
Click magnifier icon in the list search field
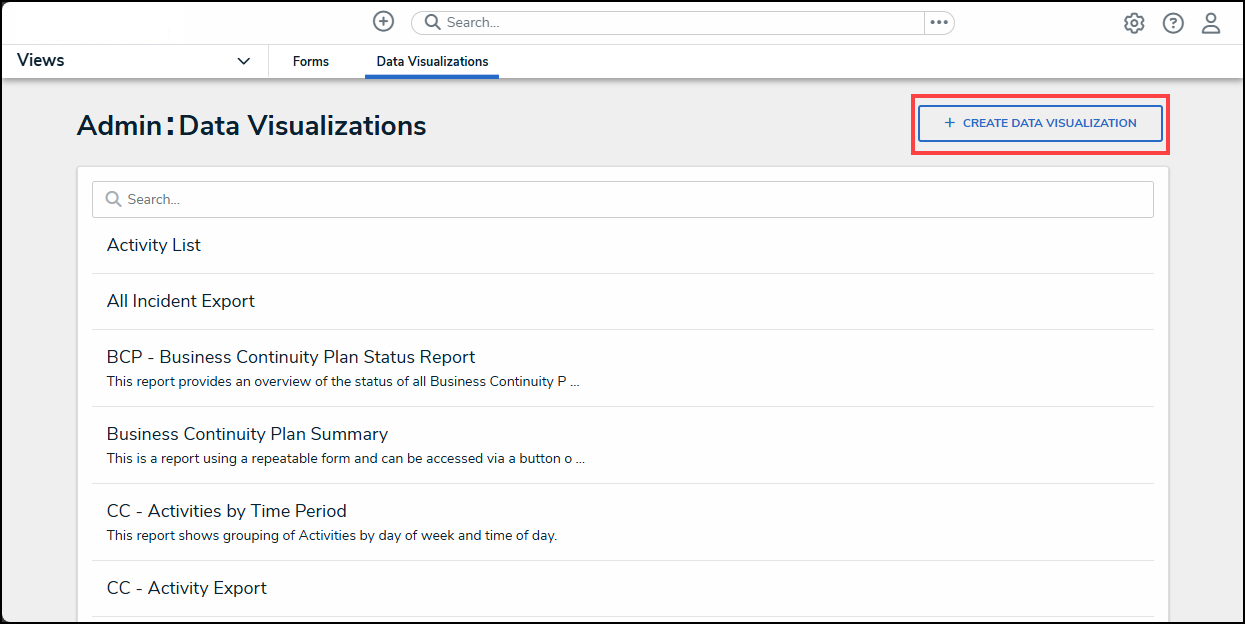[x=114, y=199]
